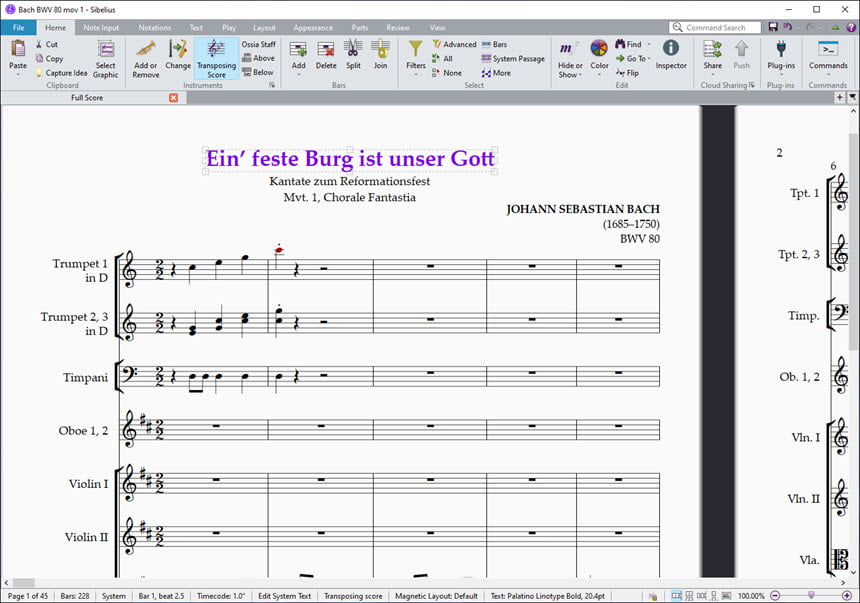Switch to Note Input tab
Screen dimensions: 860x603
pos(101,27)
